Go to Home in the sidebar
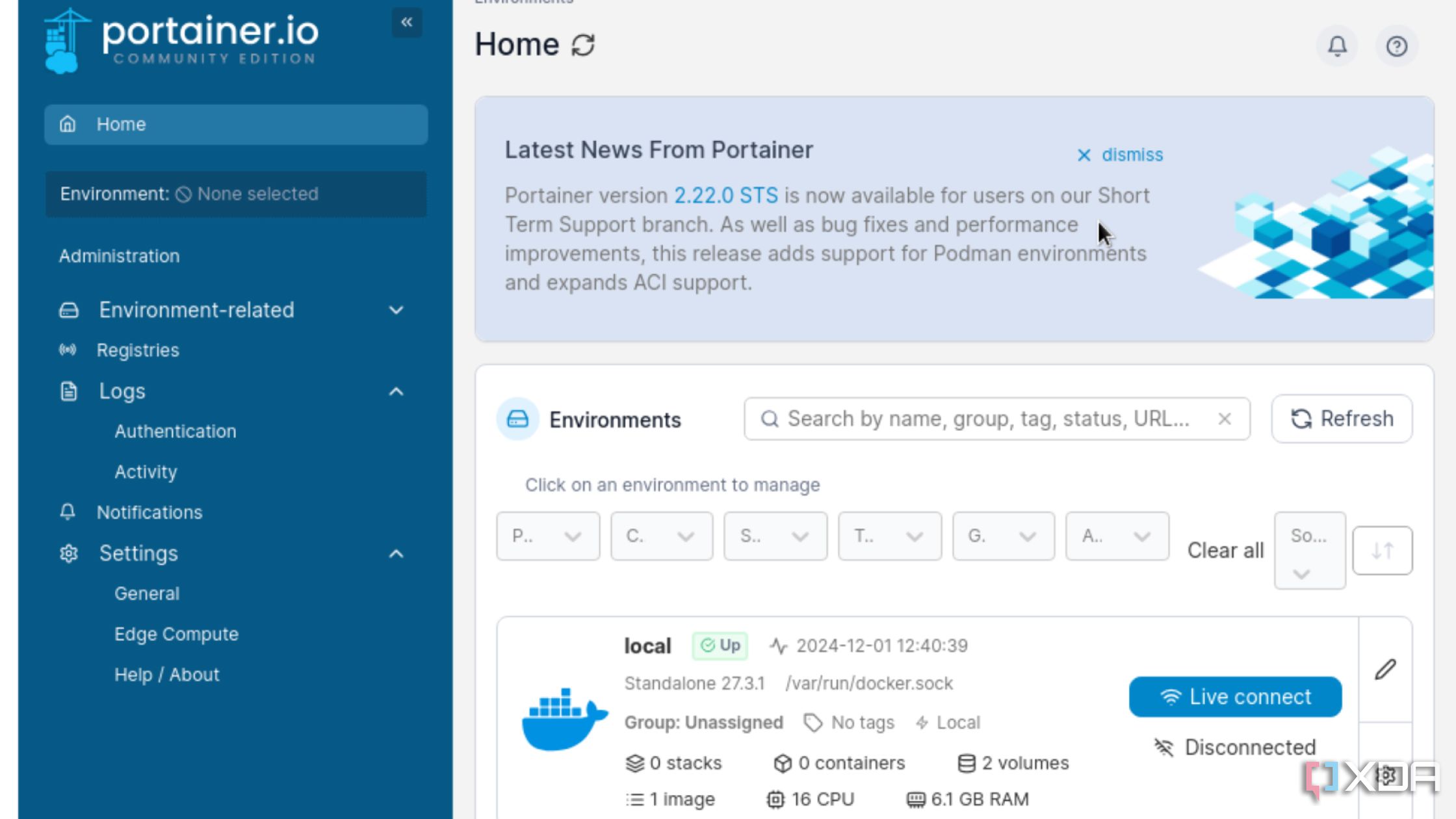 (236, 124)
